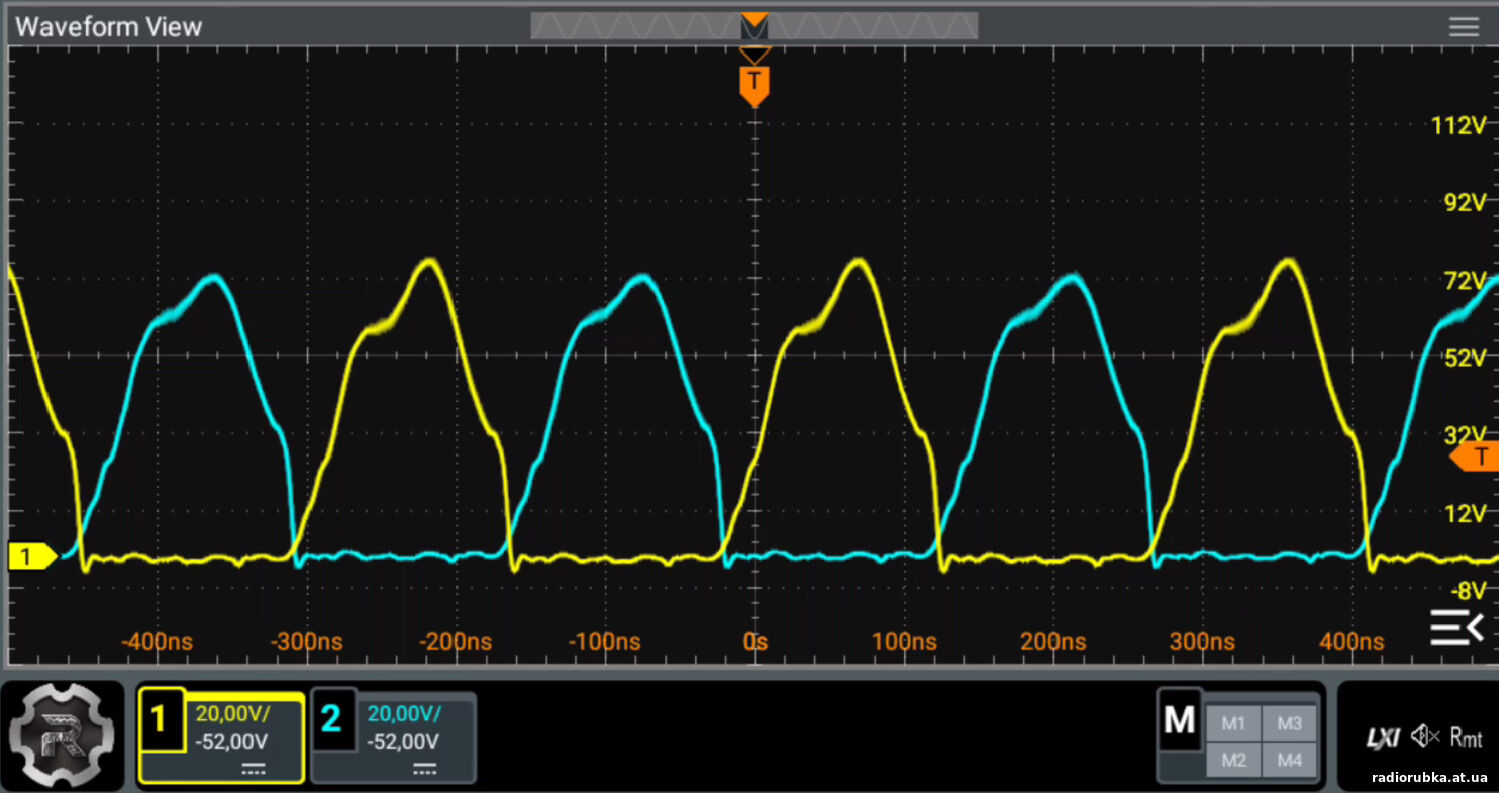Select the M4 math channel
Image resolution: width=1499 pixels, height=793 pixels.
[x=1289, y=760]
